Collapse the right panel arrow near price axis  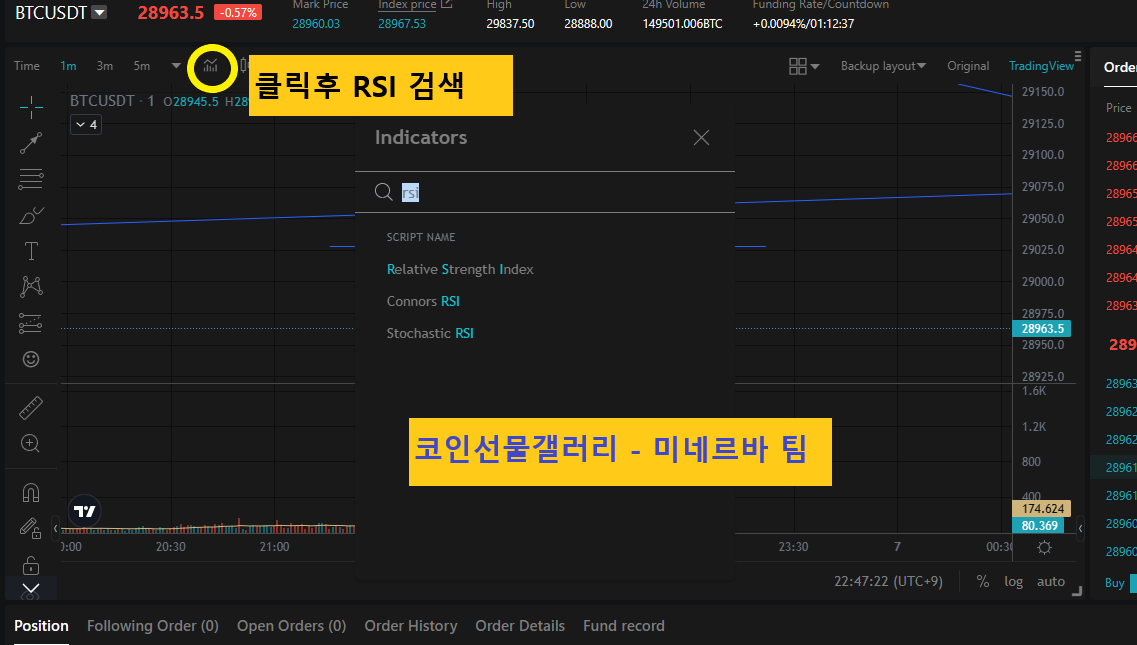(x=1080, y=528)
